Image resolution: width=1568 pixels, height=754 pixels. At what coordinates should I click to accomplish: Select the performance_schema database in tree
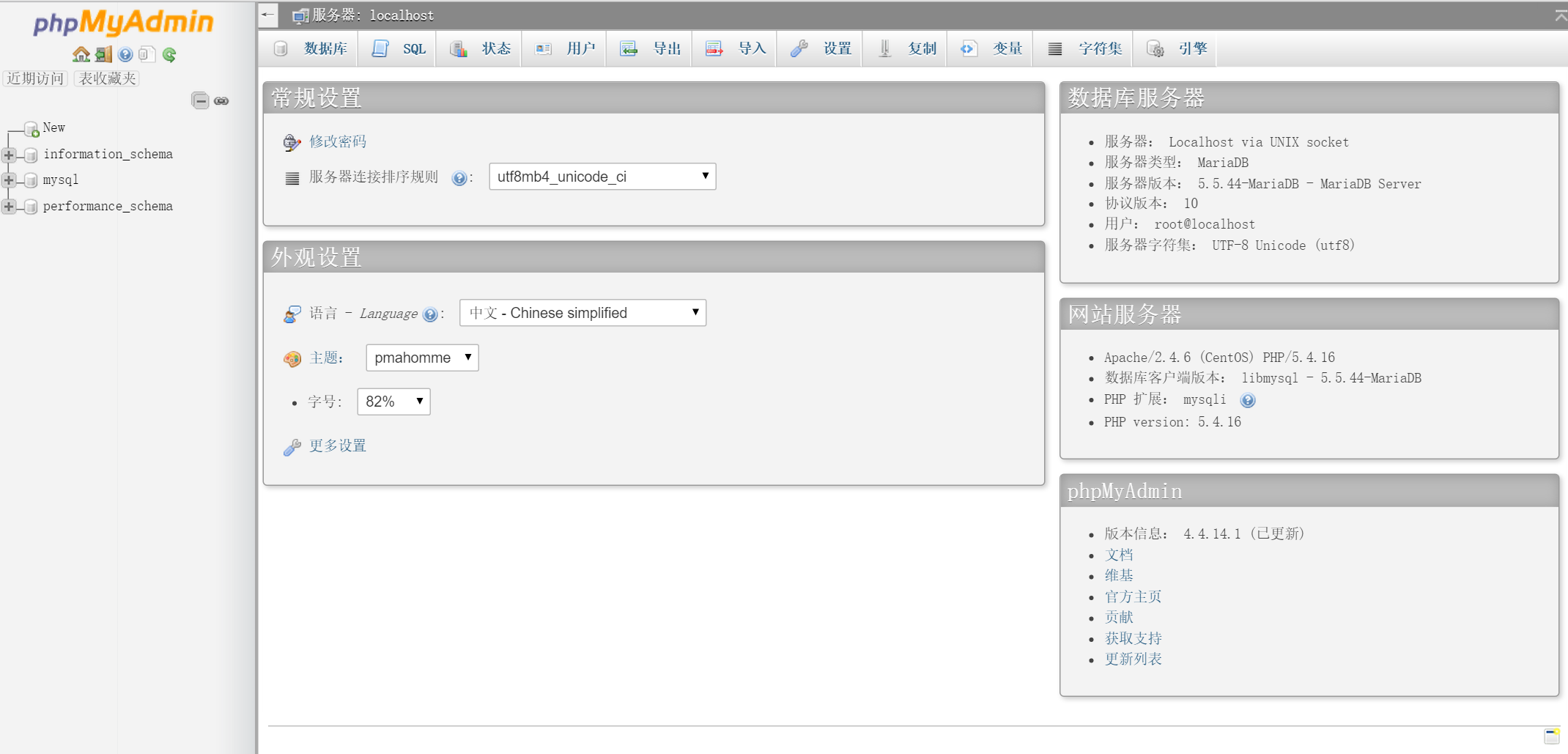point(108,206)
